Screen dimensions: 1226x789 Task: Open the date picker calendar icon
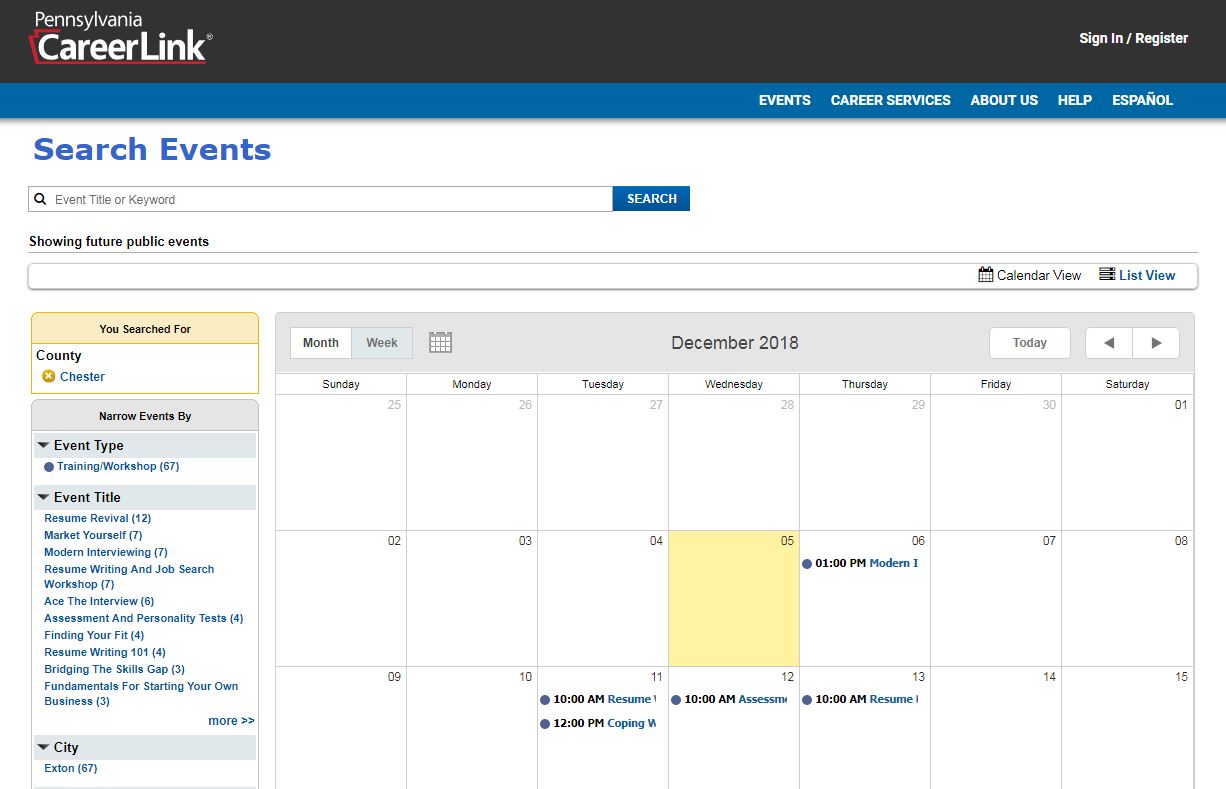440,342
